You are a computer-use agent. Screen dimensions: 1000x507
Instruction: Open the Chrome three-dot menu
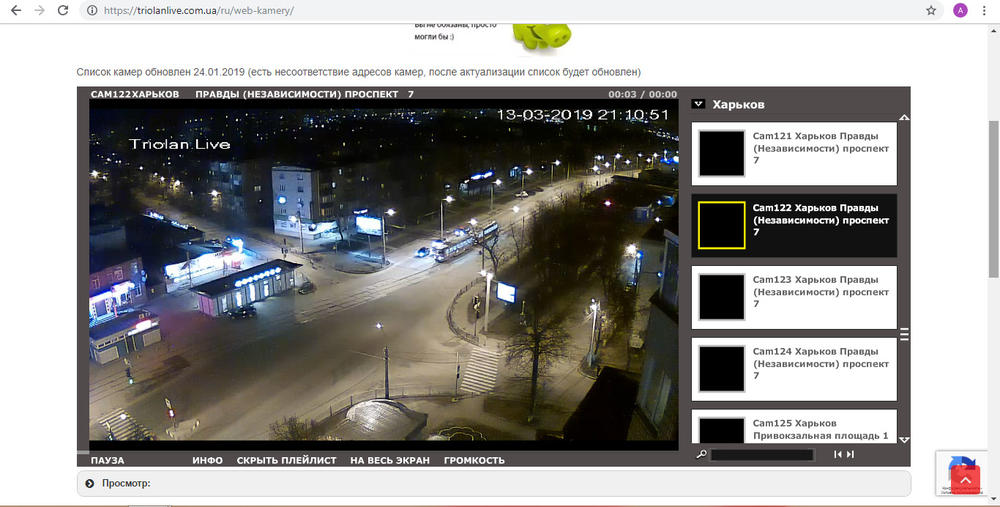pyautogui.click(x=984, y=10)
